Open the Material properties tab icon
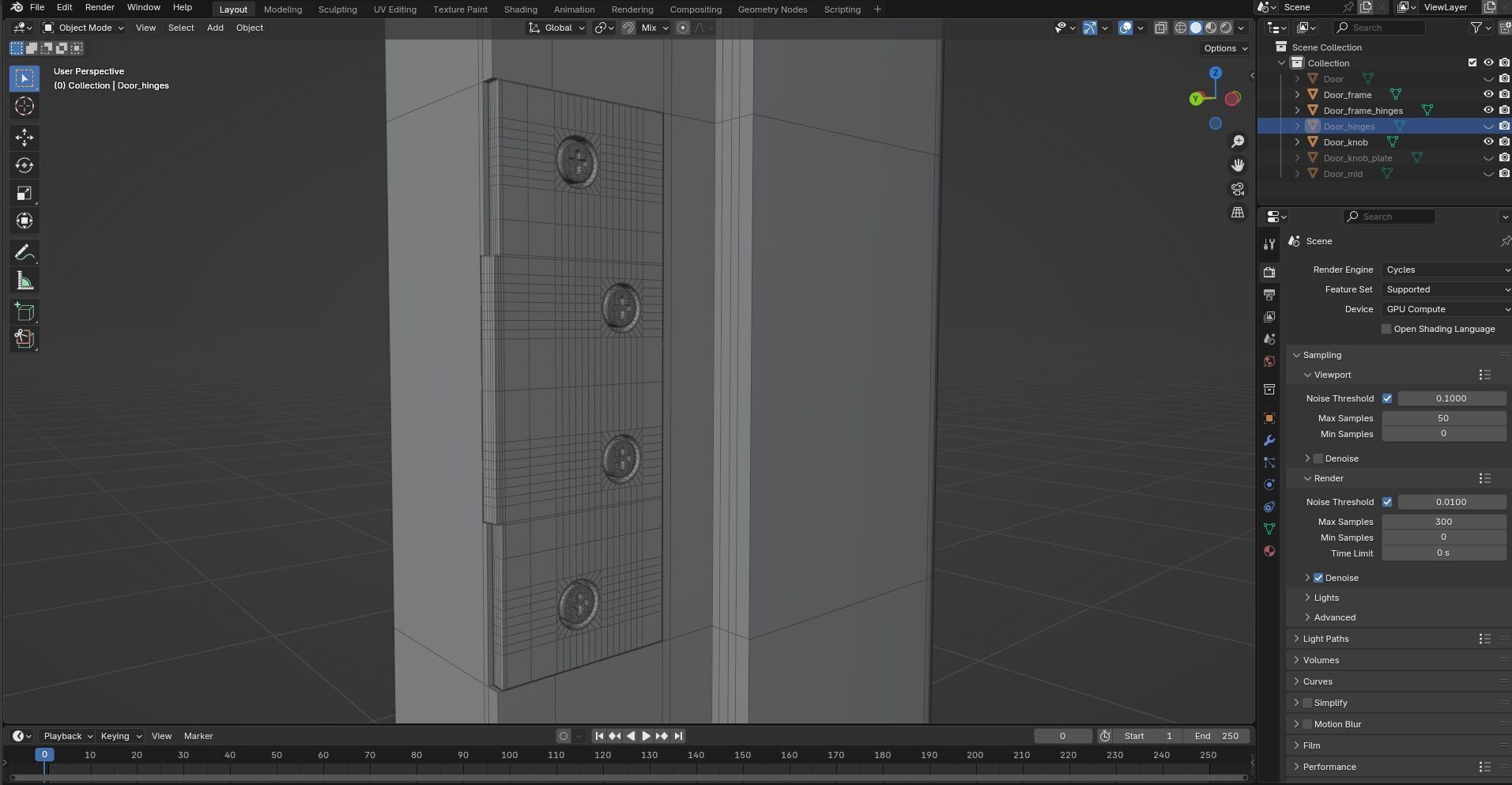 (1269, 551)
